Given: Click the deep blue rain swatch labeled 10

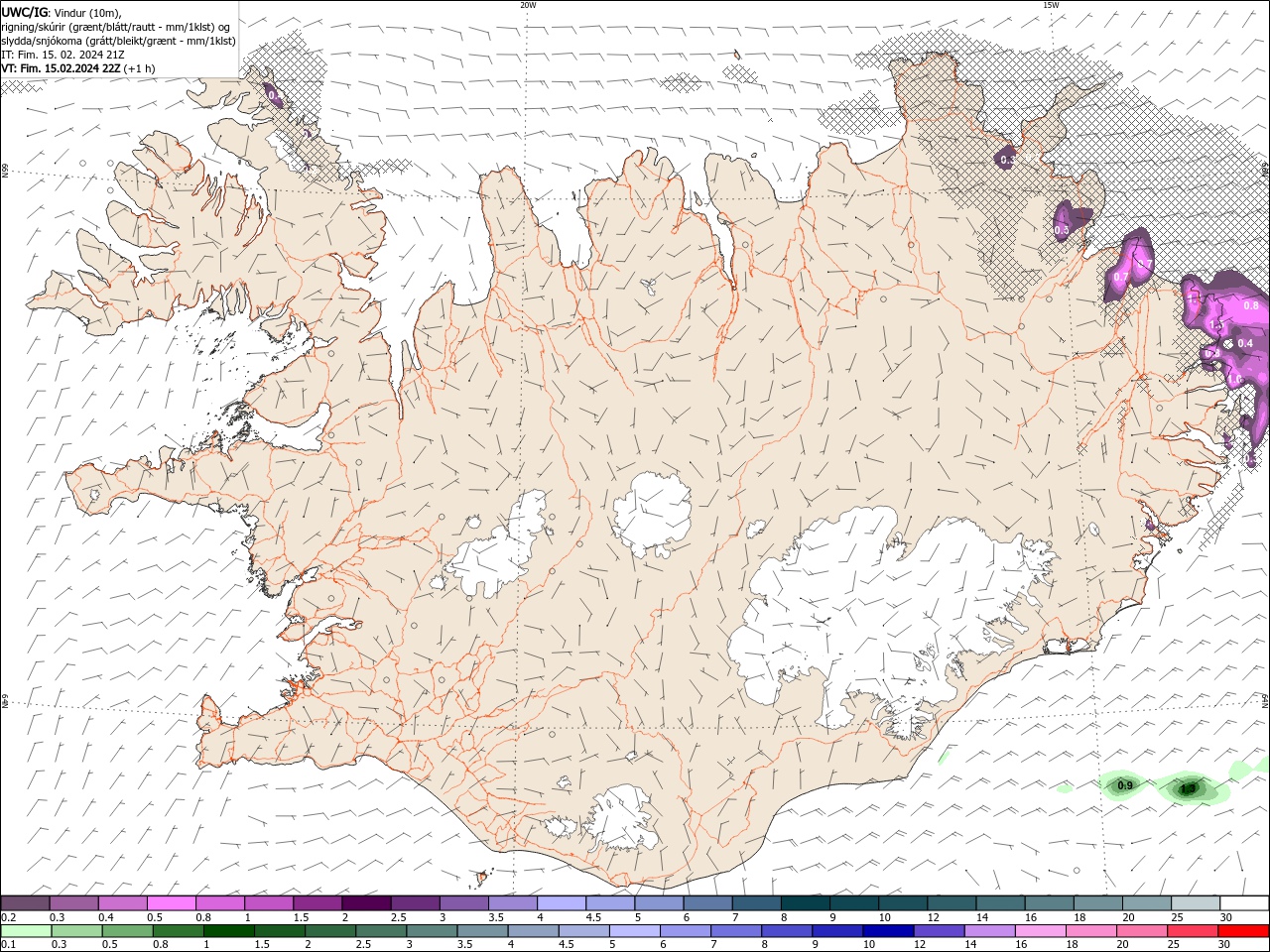Looking at the screenshot, I should pos(888,931).
